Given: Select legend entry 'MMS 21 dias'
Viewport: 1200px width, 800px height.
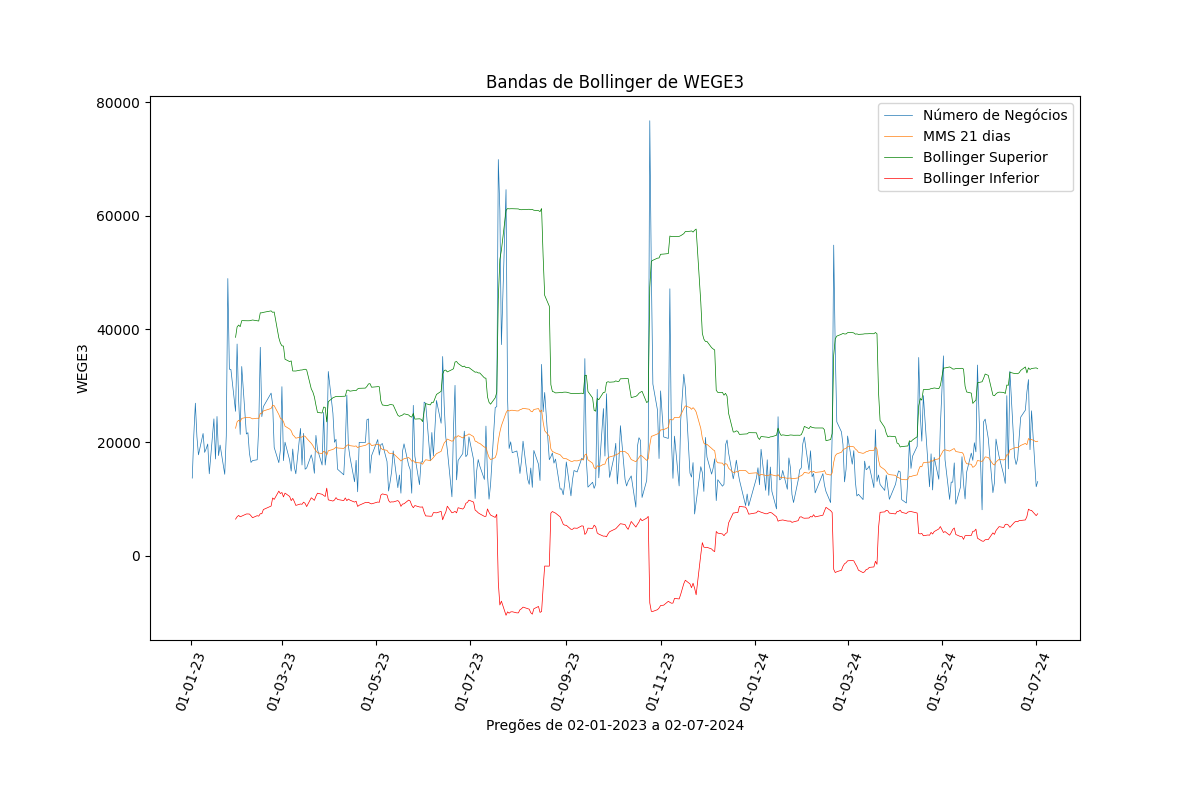Looking at the screenshot, I should click(x=966, y=136).
